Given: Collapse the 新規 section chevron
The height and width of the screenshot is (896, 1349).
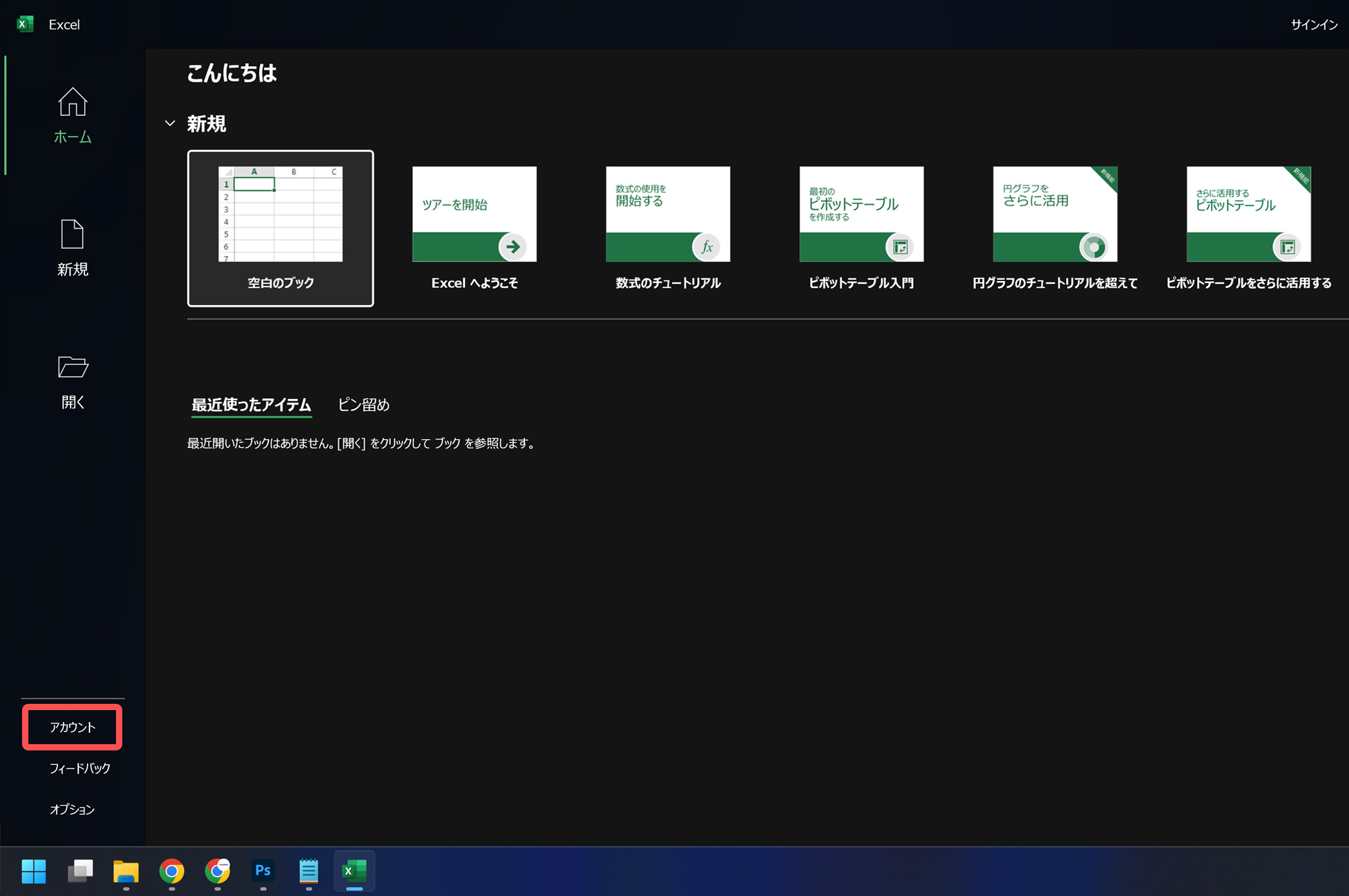Looking at the screenshot, I should pyautogui.click(x=170, y=123).
